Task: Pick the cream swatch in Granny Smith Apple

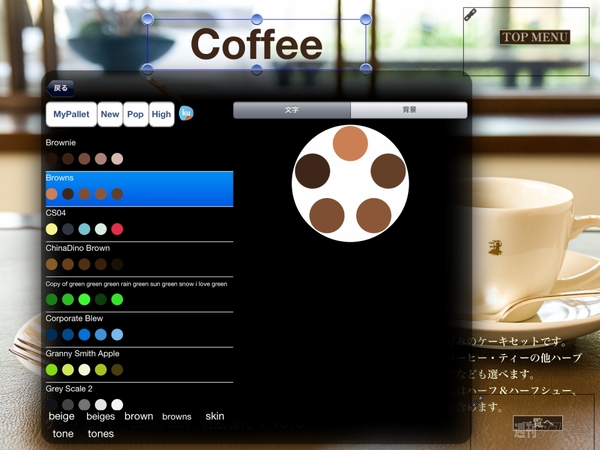Action: coord(84,370)
